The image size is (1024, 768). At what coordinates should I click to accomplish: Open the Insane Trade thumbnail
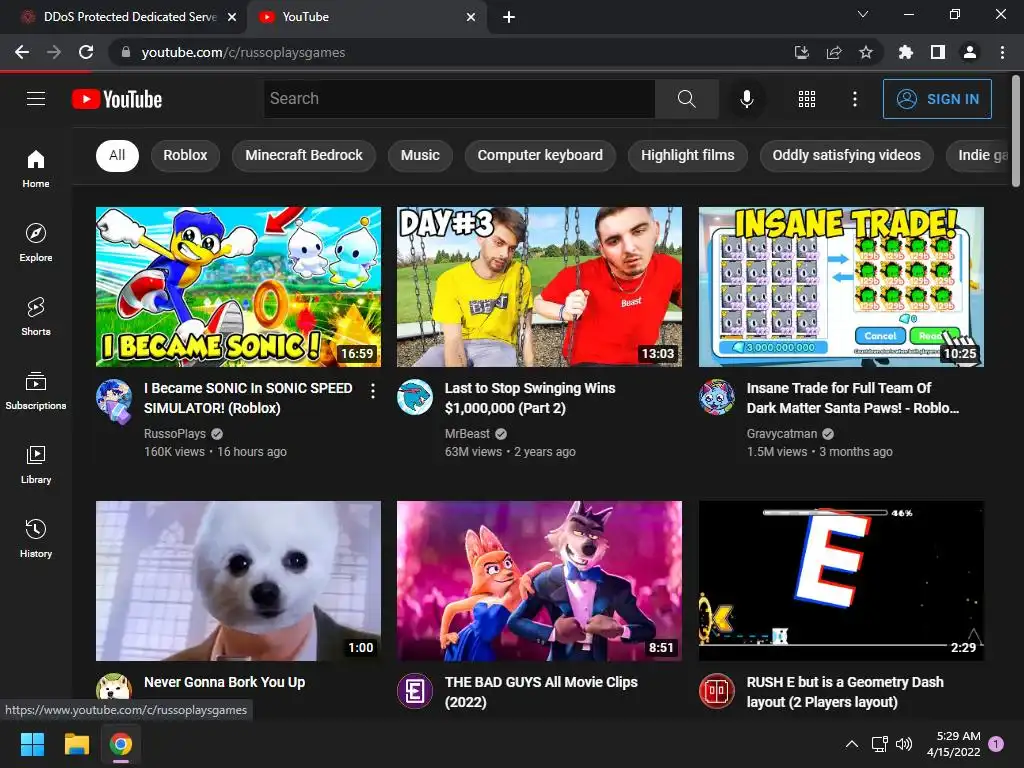click(841, 287)
